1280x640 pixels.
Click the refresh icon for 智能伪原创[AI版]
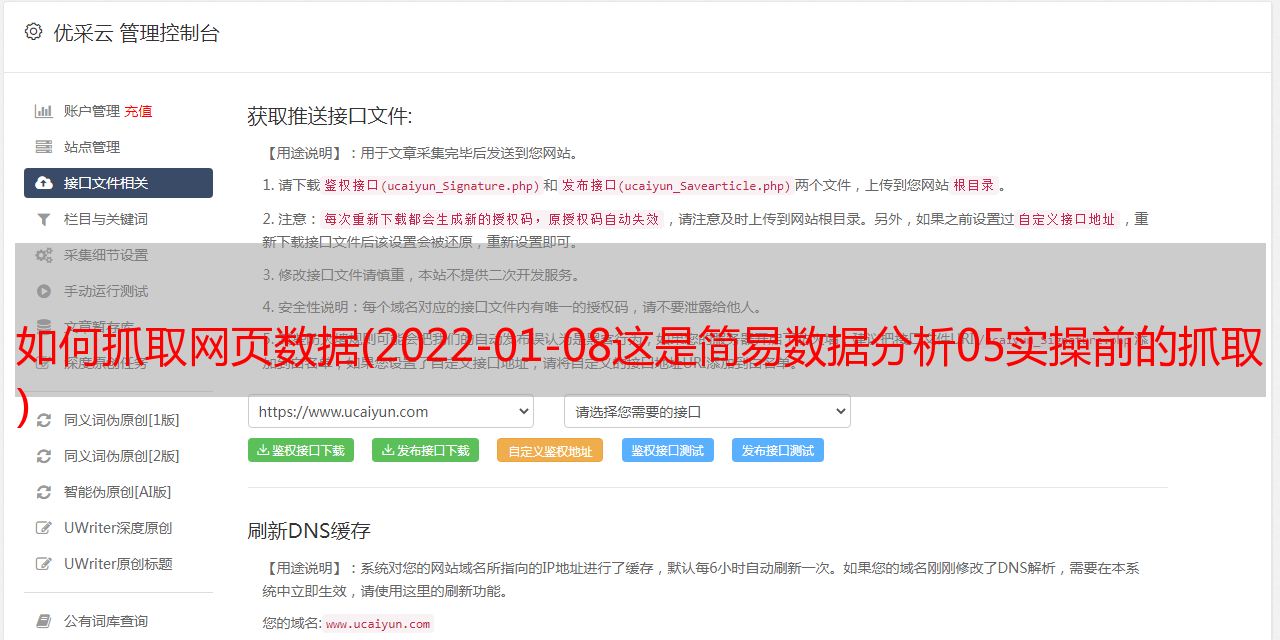pos(44,492)
